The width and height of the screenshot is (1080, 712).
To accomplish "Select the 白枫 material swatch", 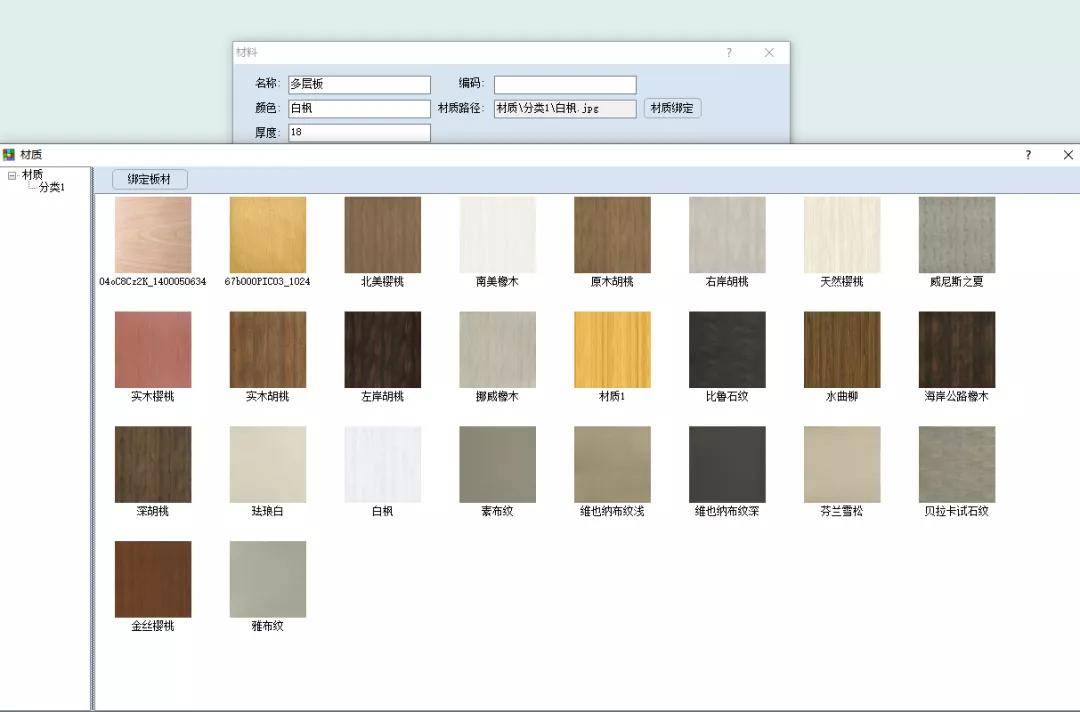I will [383, 465].
